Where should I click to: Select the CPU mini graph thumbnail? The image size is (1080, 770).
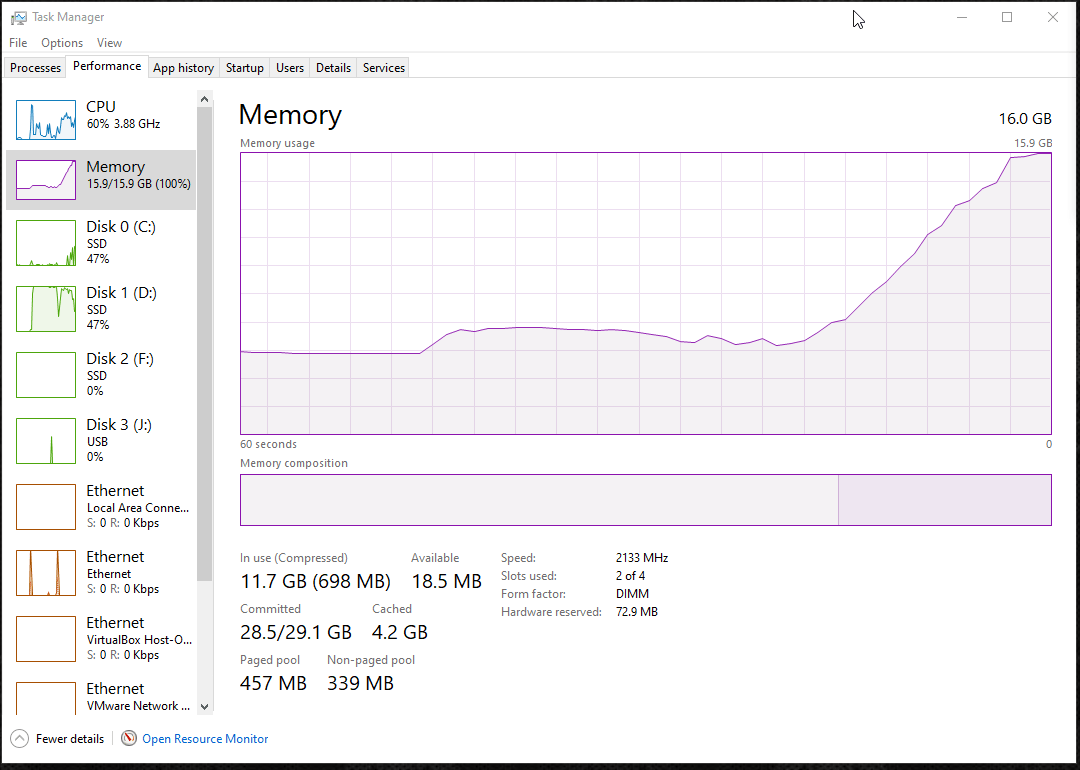point(46,120)
